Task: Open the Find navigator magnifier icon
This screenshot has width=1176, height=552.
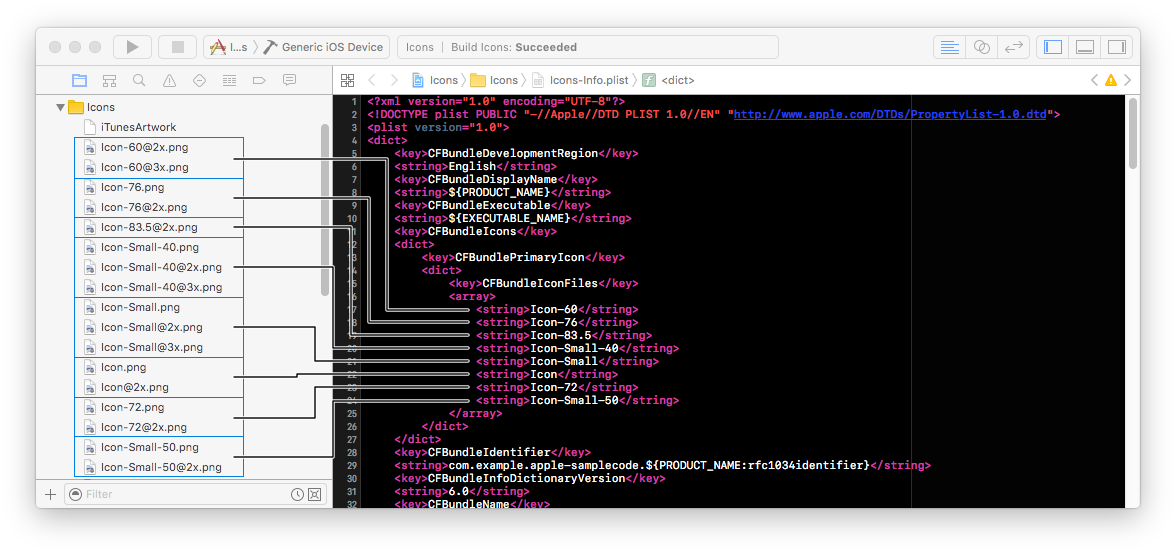Action: pos(139,80)
